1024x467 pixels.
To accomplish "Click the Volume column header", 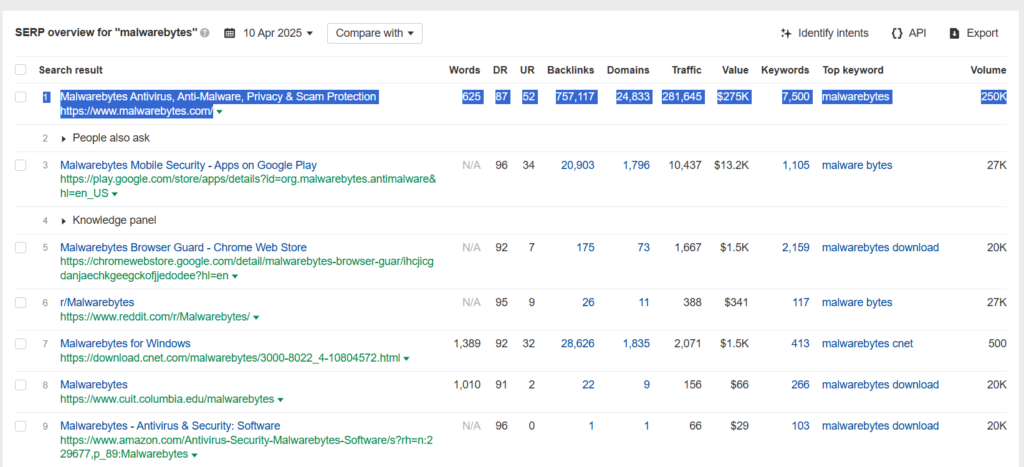I will [989, 70].
